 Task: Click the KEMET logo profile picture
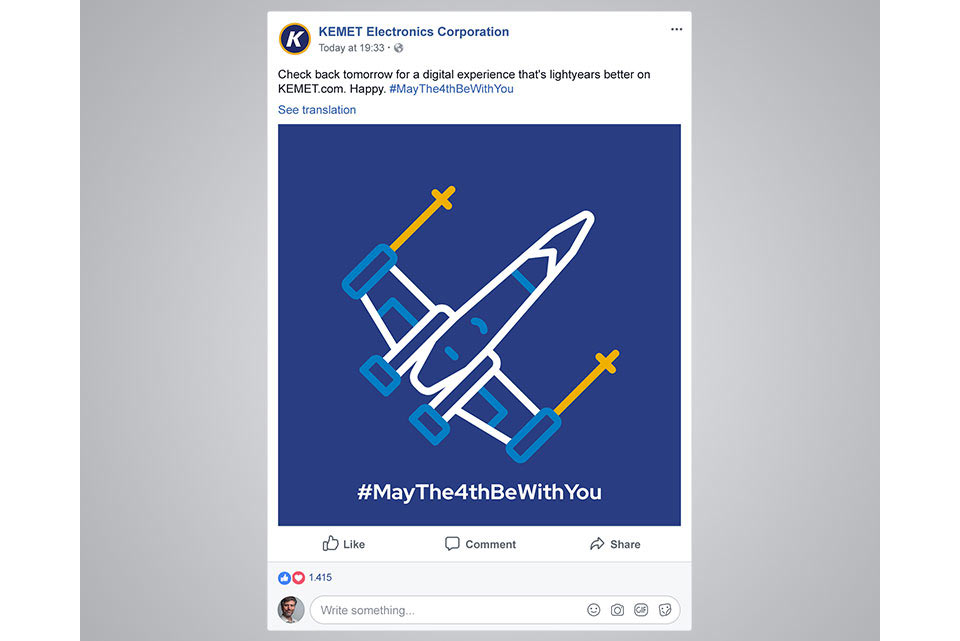(x=294, y=39)
